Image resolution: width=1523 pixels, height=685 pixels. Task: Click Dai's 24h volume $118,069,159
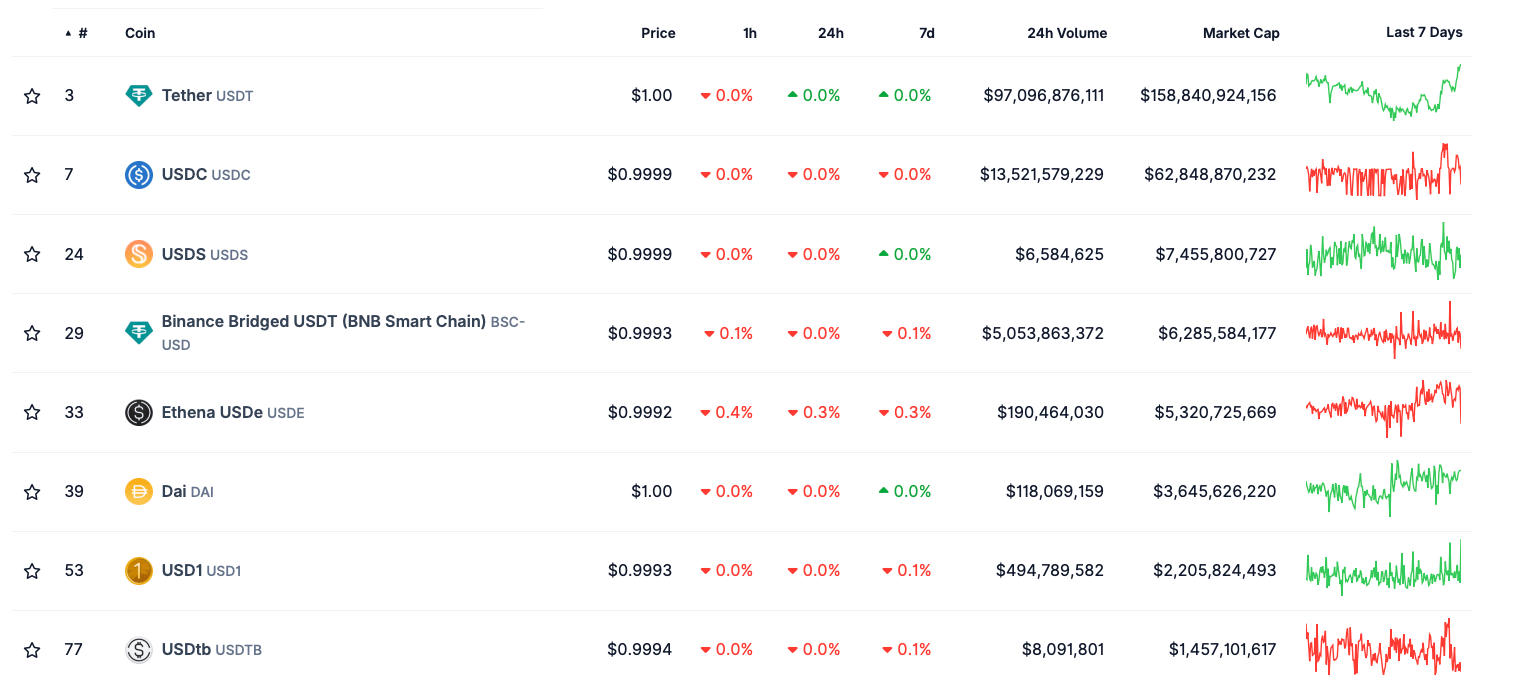[1055, 492]
